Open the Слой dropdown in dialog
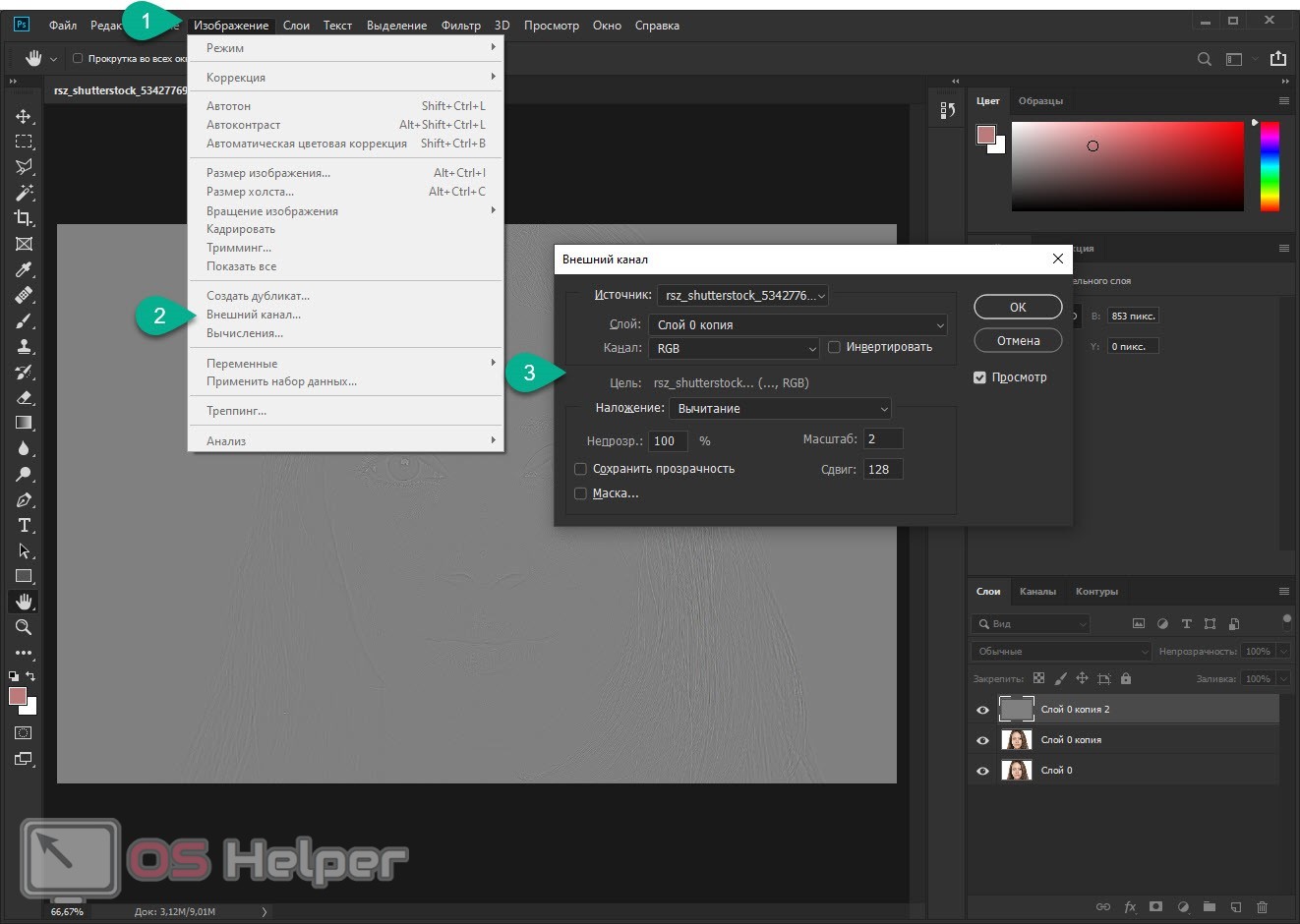The width and height of the screenshot is (1300, 924). (x=798, y=324)
